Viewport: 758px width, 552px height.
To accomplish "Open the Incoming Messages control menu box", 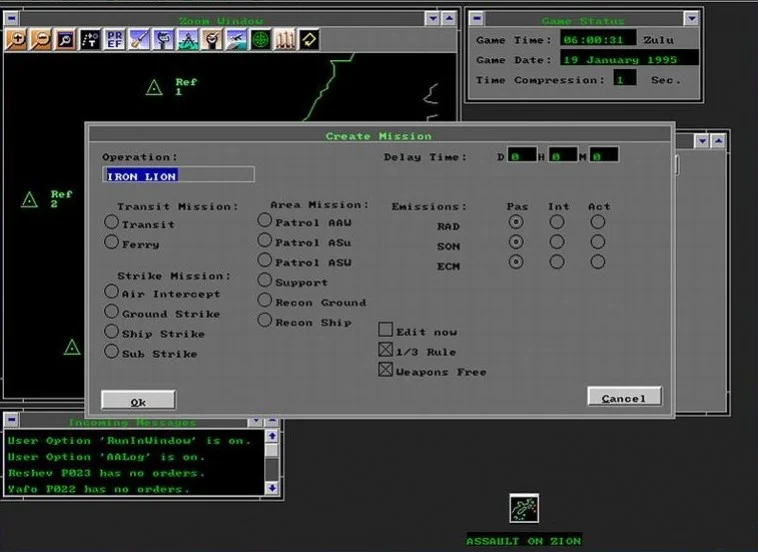I will coord(12,420).
